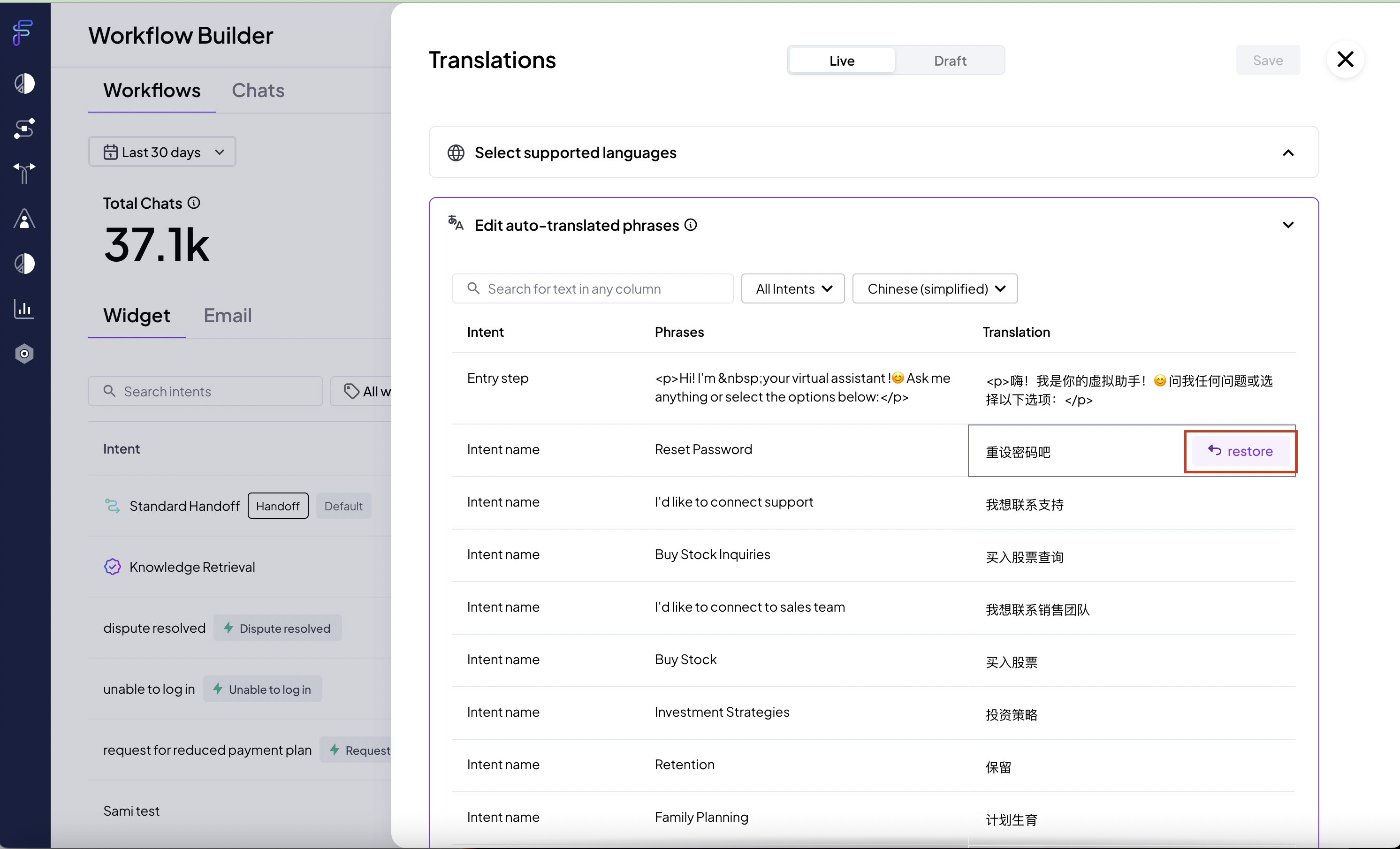Click the Standard Handoff route icon
This screenshot has height=849, width=1400.
click(113, 506)
